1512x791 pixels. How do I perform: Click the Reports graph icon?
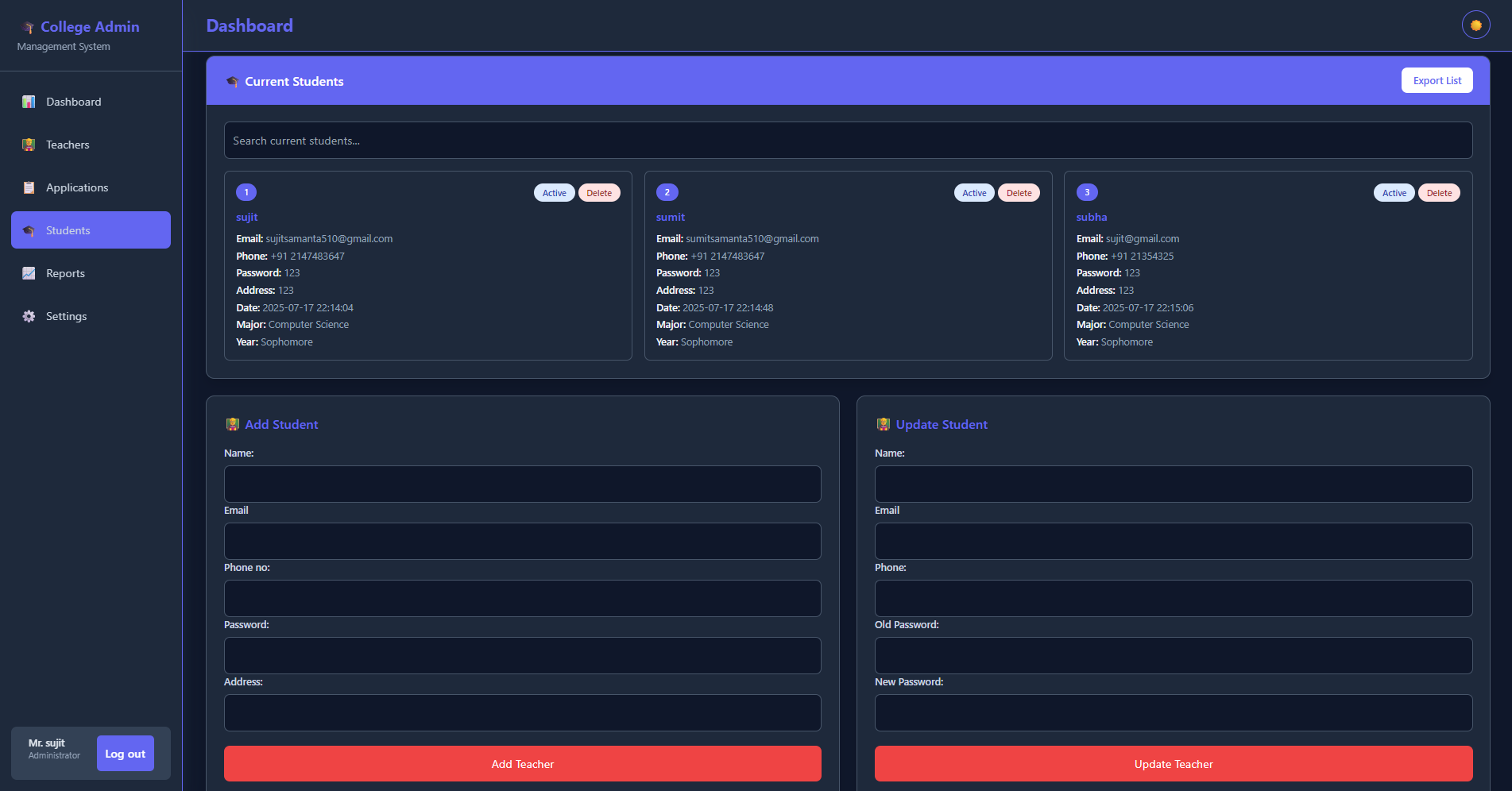(x=29, y=273)
